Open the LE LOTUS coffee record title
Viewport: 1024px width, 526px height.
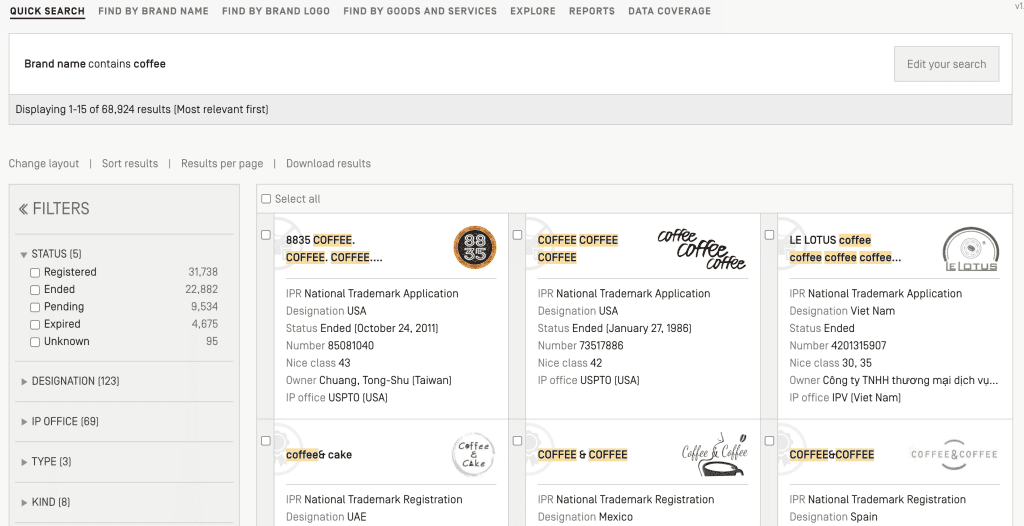[x=845, y=249]
